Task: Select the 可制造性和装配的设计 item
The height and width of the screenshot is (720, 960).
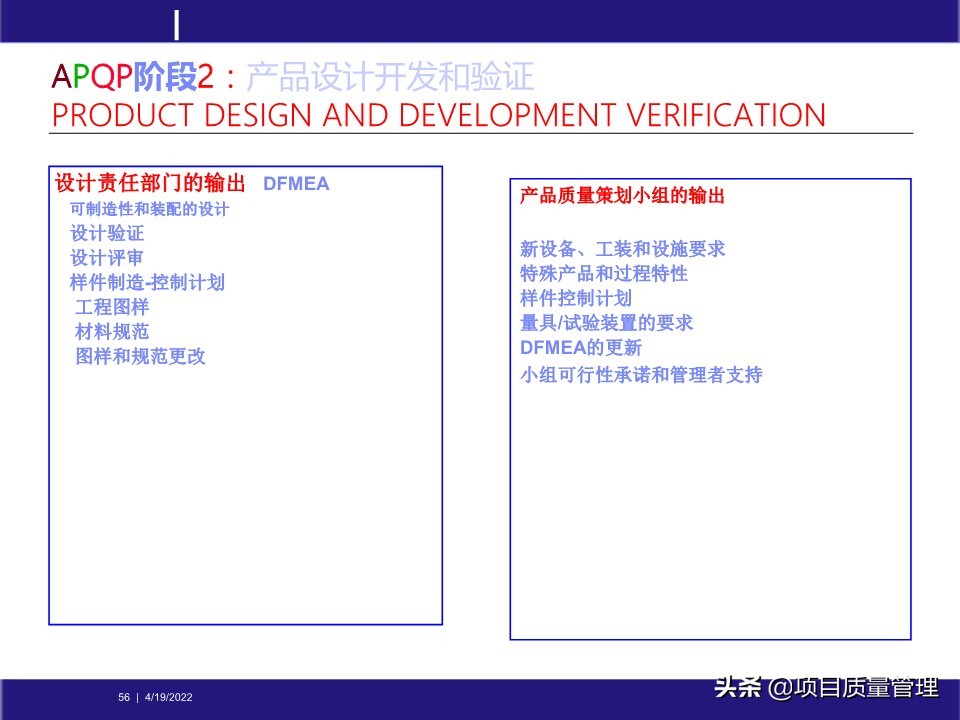Action: [x=147, y=209]
